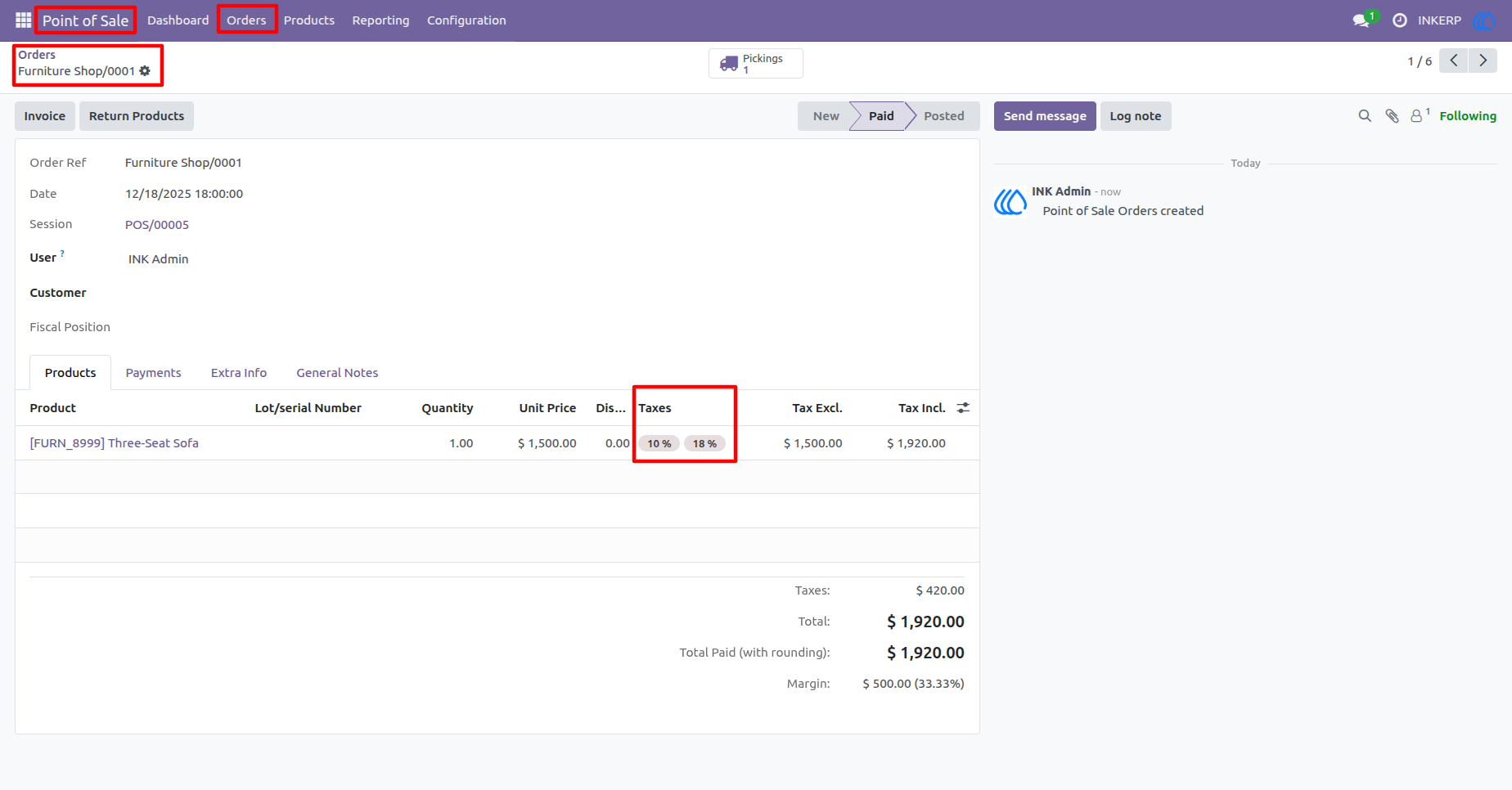The image size is (1512, 790).
Task: Open the conversations messages icon
Action: pos(1362,20)
